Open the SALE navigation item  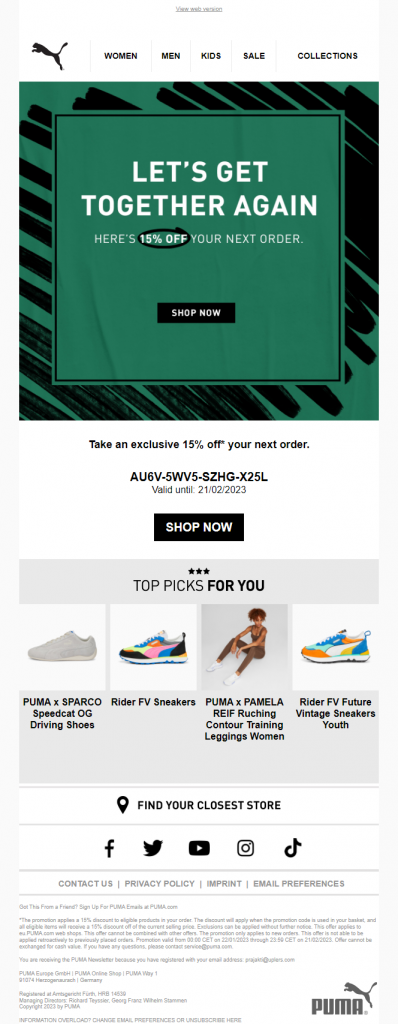[x=254, y=56]
